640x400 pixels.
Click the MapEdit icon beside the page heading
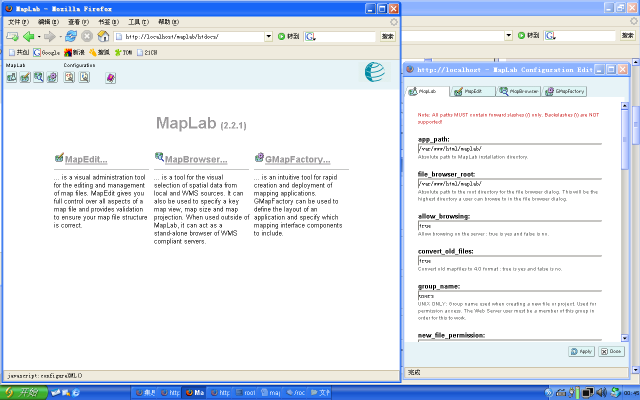pyautogui.click(x=59, y=158)
